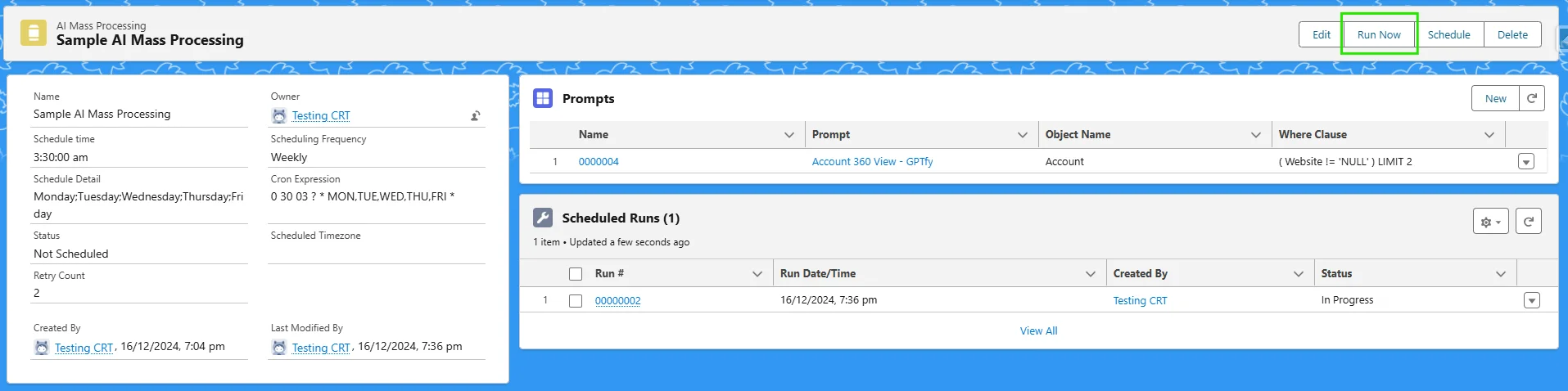Open Scheduled Runs list settings gear
This screenshot has height=391, width=1568.
[1490, 221]
